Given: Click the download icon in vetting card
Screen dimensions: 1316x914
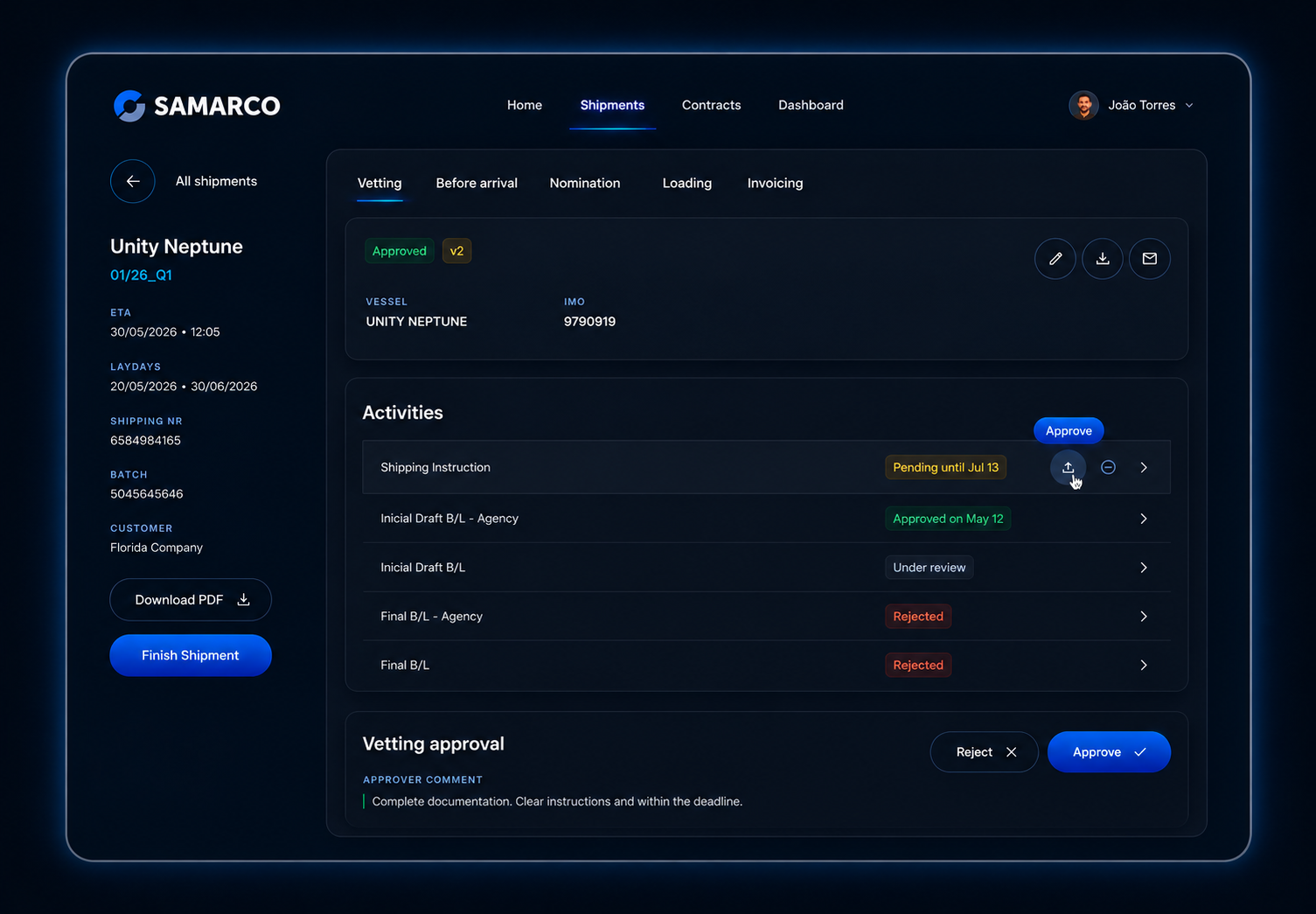Looking at the screenshot, I should (x=1103, y=259).
